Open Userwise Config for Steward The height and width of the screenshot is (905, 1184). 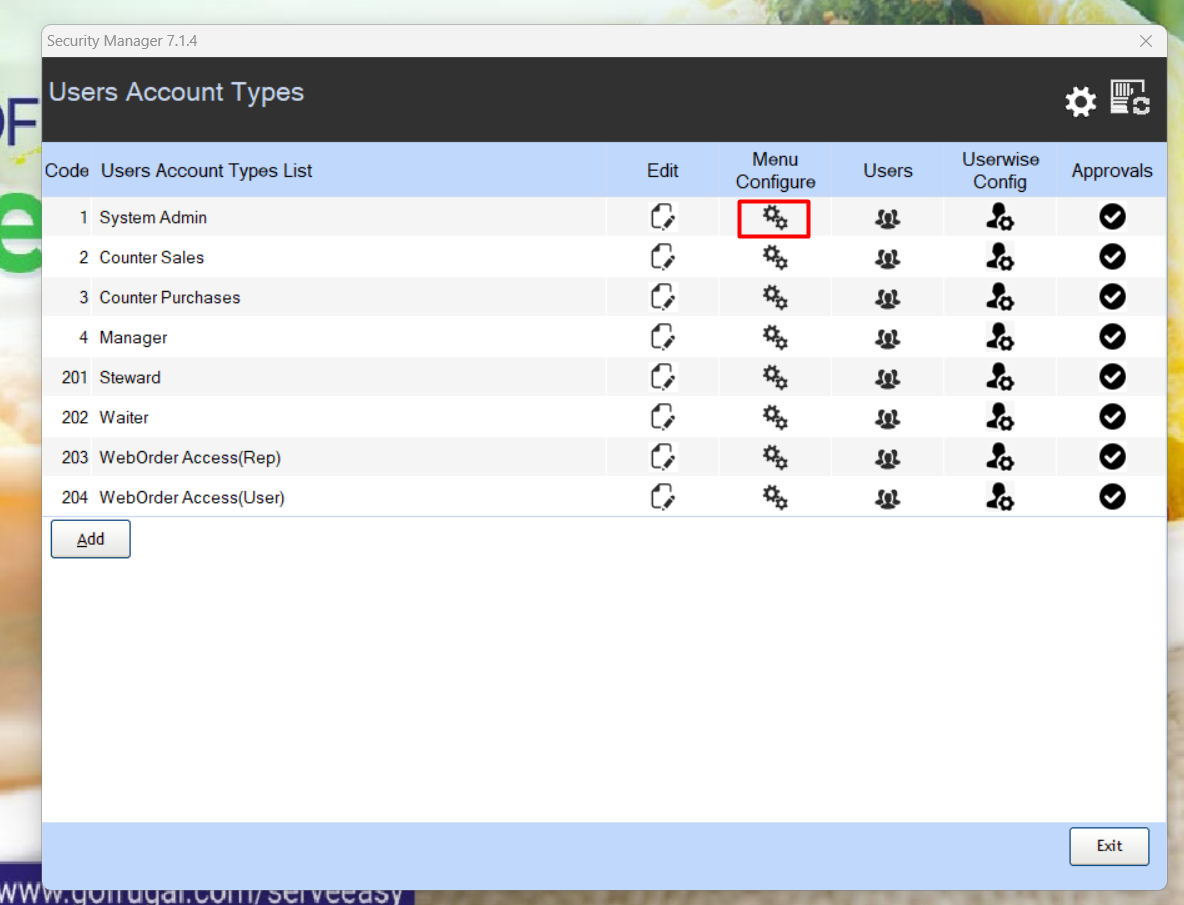999,377
